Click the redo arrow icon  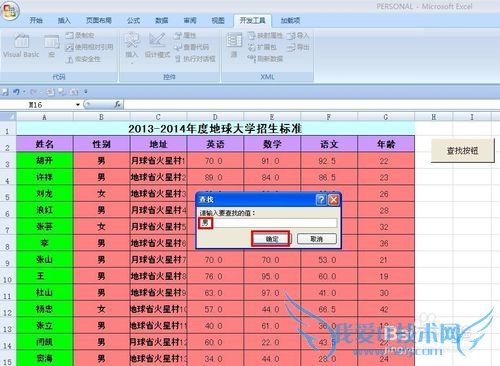click(x=33, y=92)
